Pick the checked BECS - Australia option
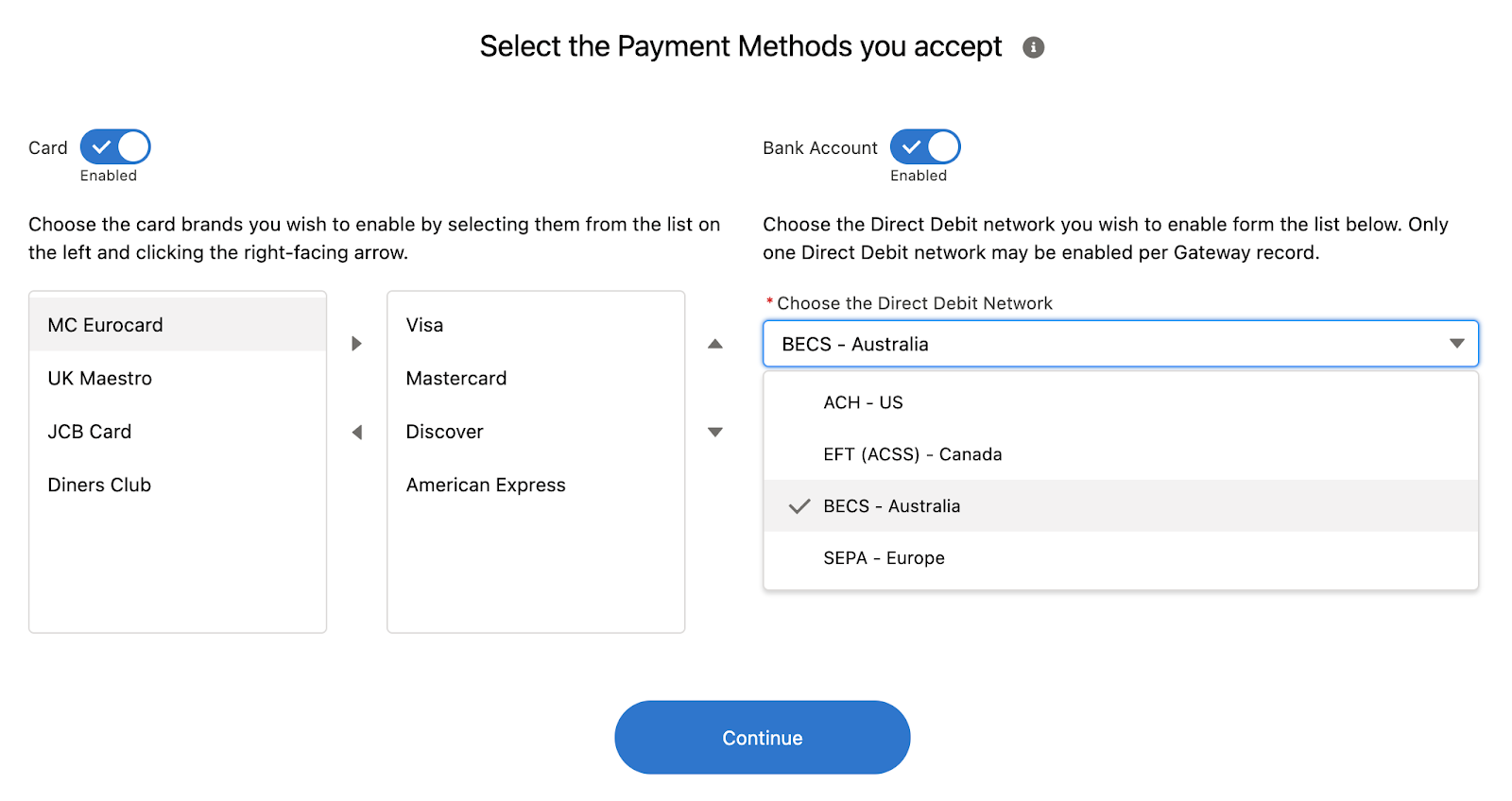 pyautogui.click(x=891, y=506)
